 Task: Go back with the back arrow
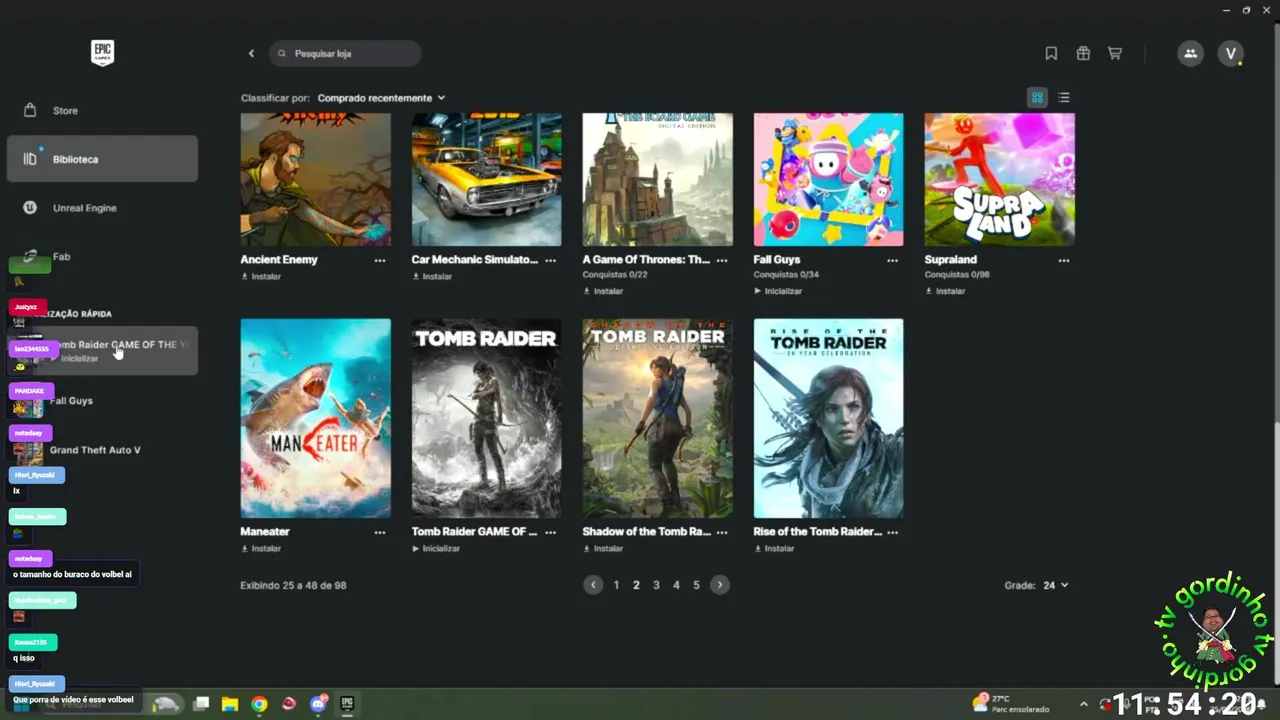point(251,53)
